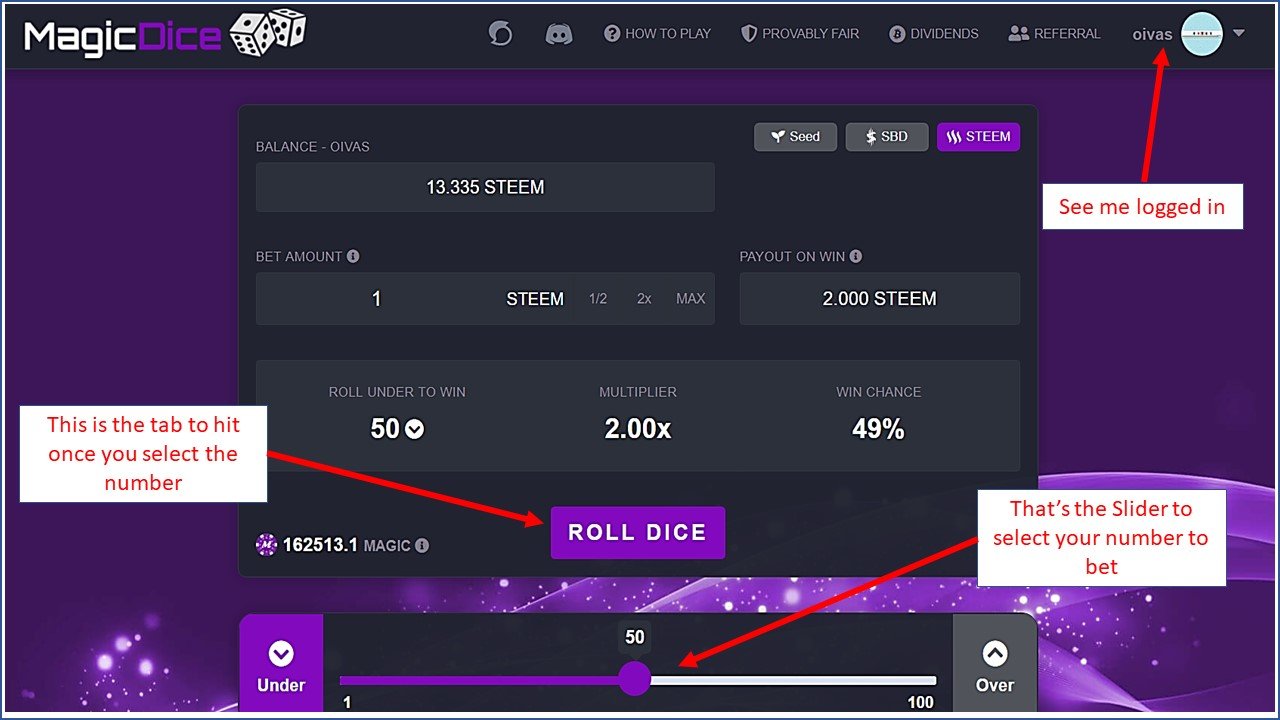Open the How To Play page
Image resolution: width=1280 pixels, height=720 pixels.
pos(657,34)
